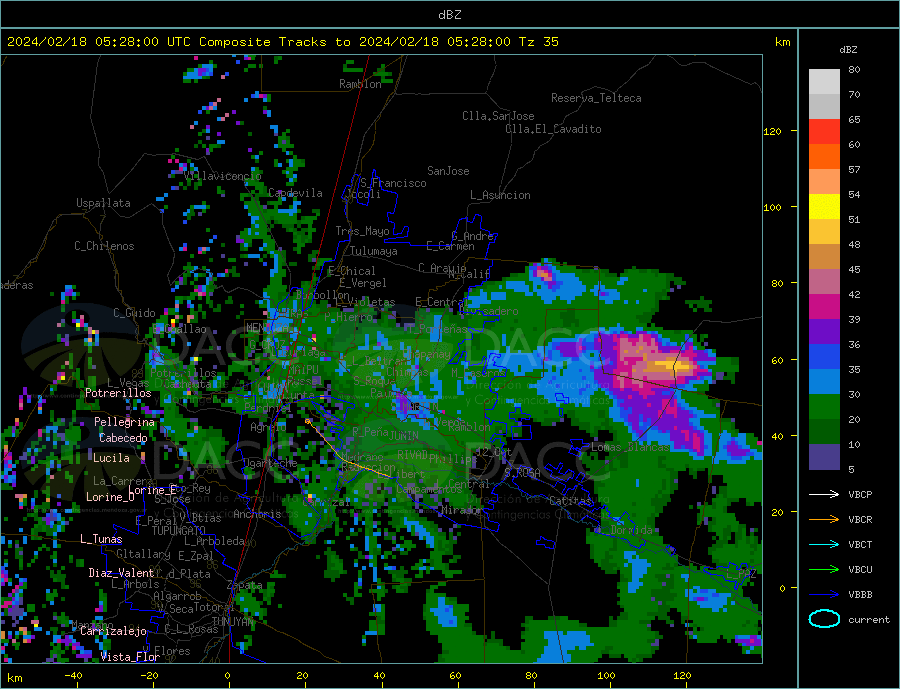Click the Uspallata map label

103,203
